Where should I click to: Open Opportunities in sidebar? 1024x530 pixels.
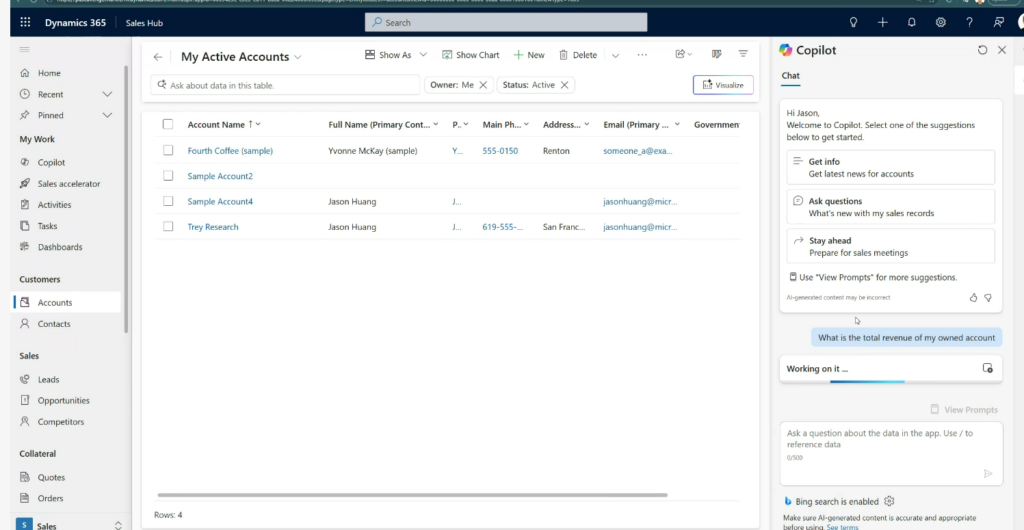pyautogui.click(x=63, y=400)
